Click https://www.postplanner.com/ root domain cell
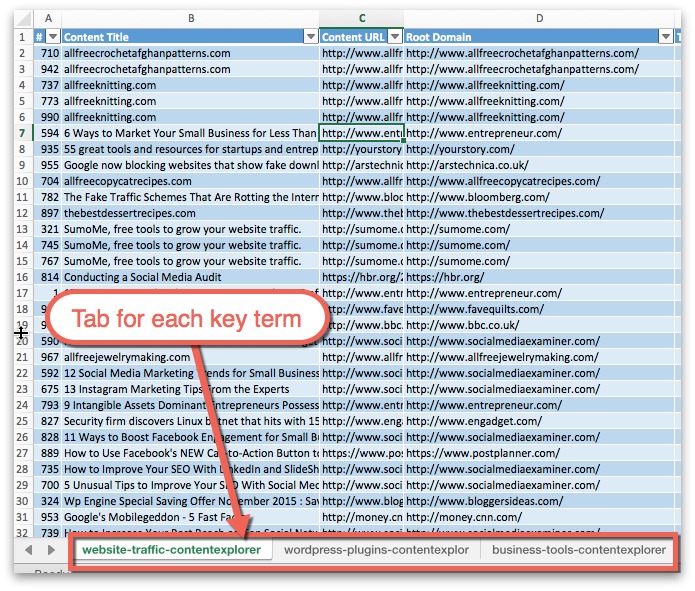Viewport: 695px width, 591px height. (539, 453)
